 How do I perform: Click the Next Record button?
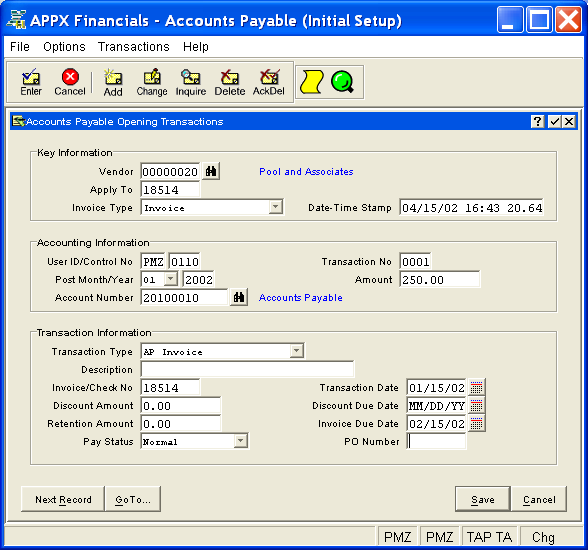(63, 499)
